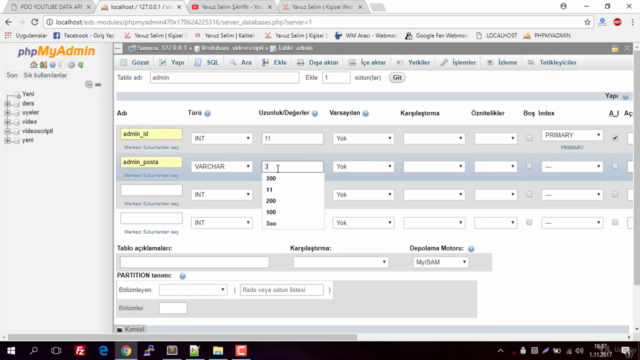Reload navigation panel green icon
Screen dimensions: 640x360
[81, 65]
